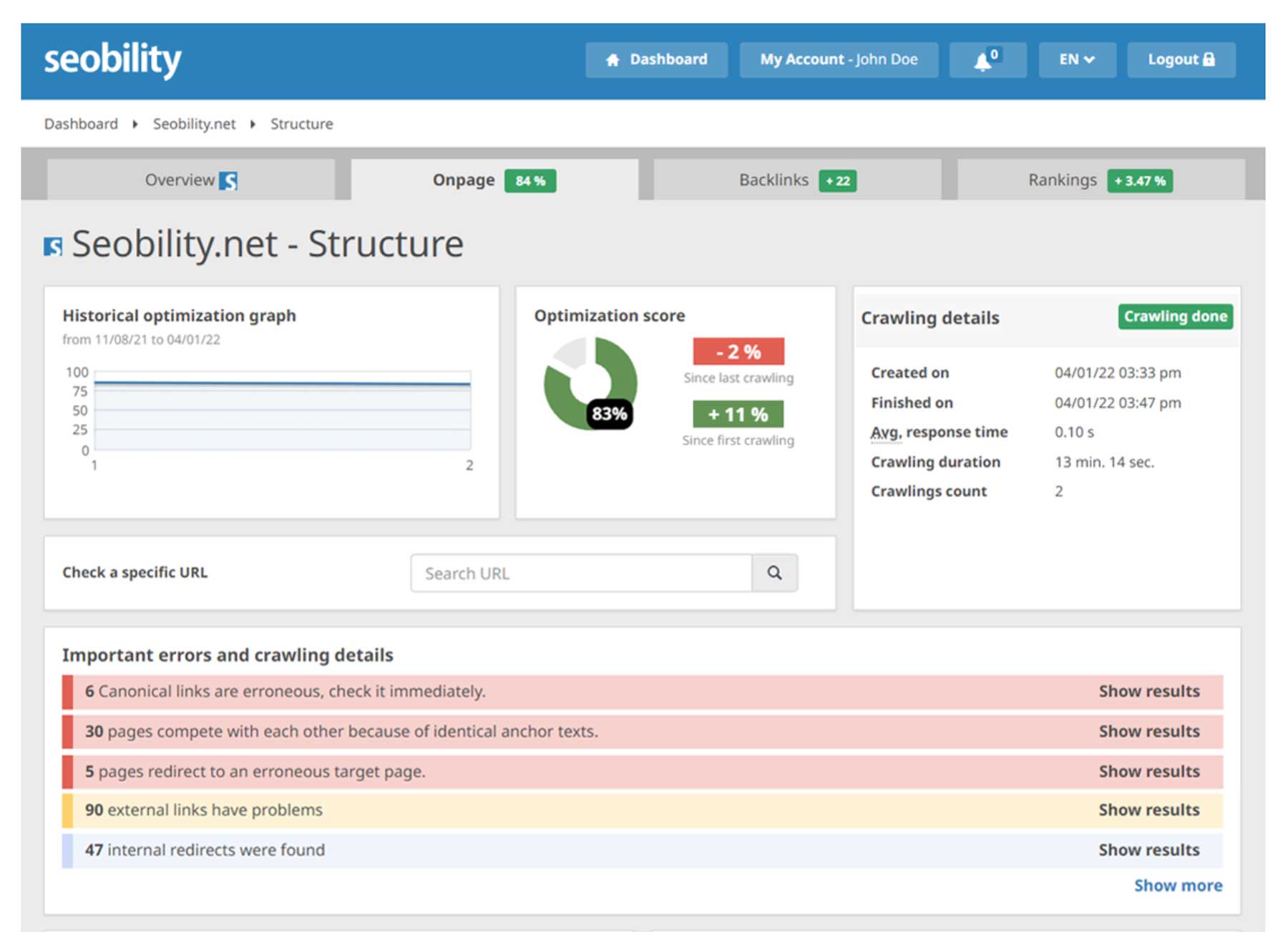
Task: Click the S icon on the Overview tab
Action: coord(229,180)
